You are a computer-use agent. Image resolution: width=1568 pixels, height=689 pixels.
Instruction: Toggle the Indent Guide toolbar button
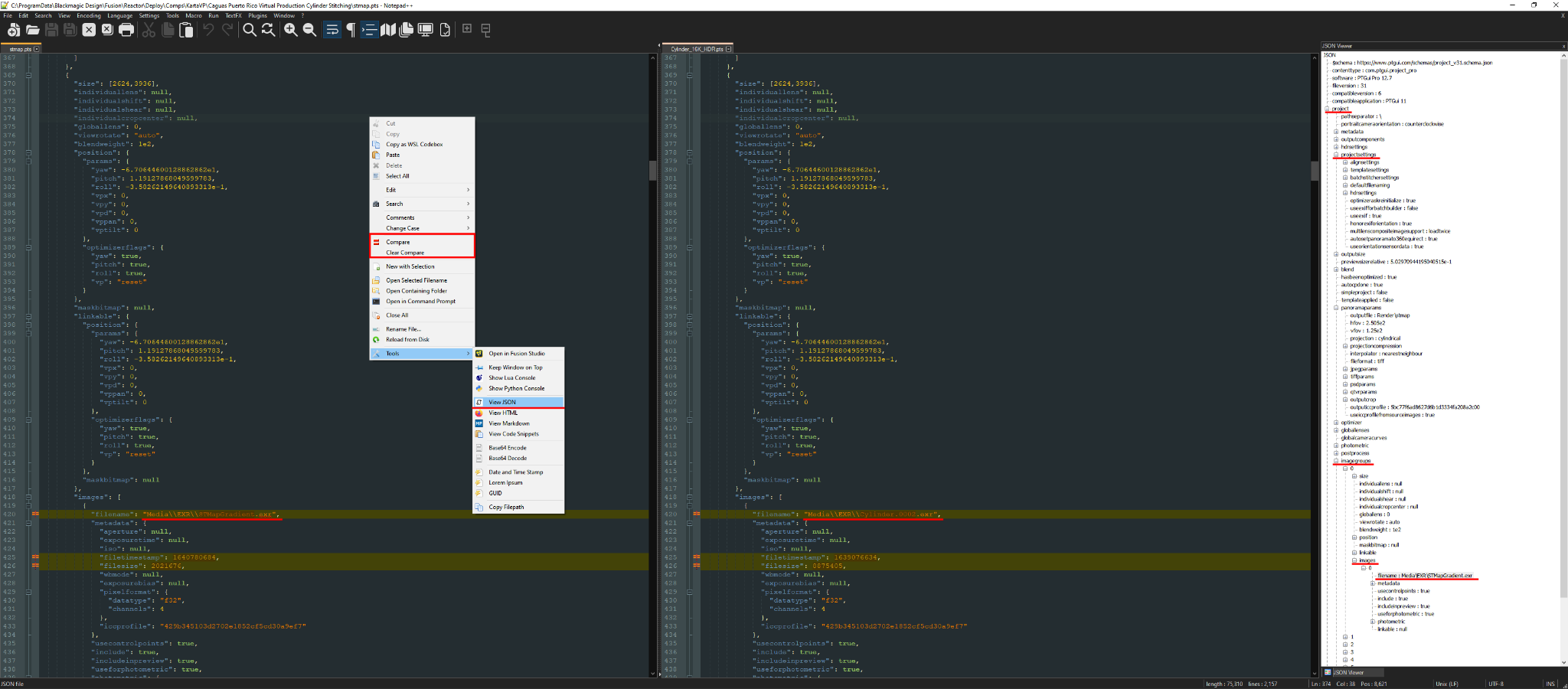click(x=369, y=30)
